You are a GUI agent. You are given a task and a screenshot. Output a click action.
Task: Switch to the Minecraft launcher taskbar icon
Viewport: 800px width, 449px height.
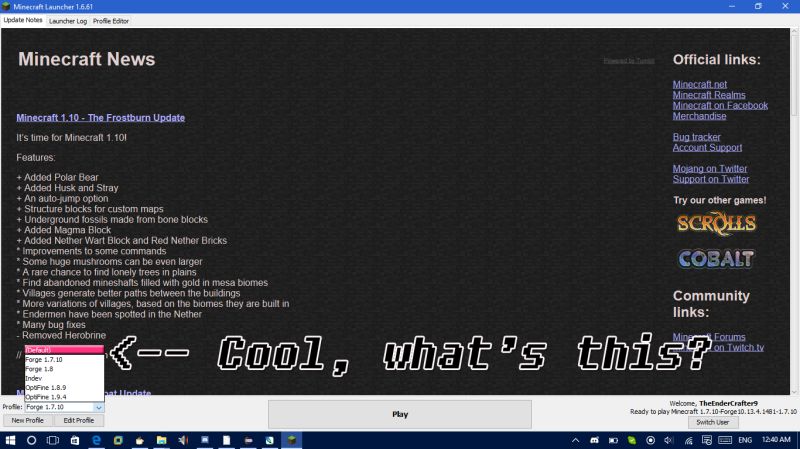(x=291, y=440)
